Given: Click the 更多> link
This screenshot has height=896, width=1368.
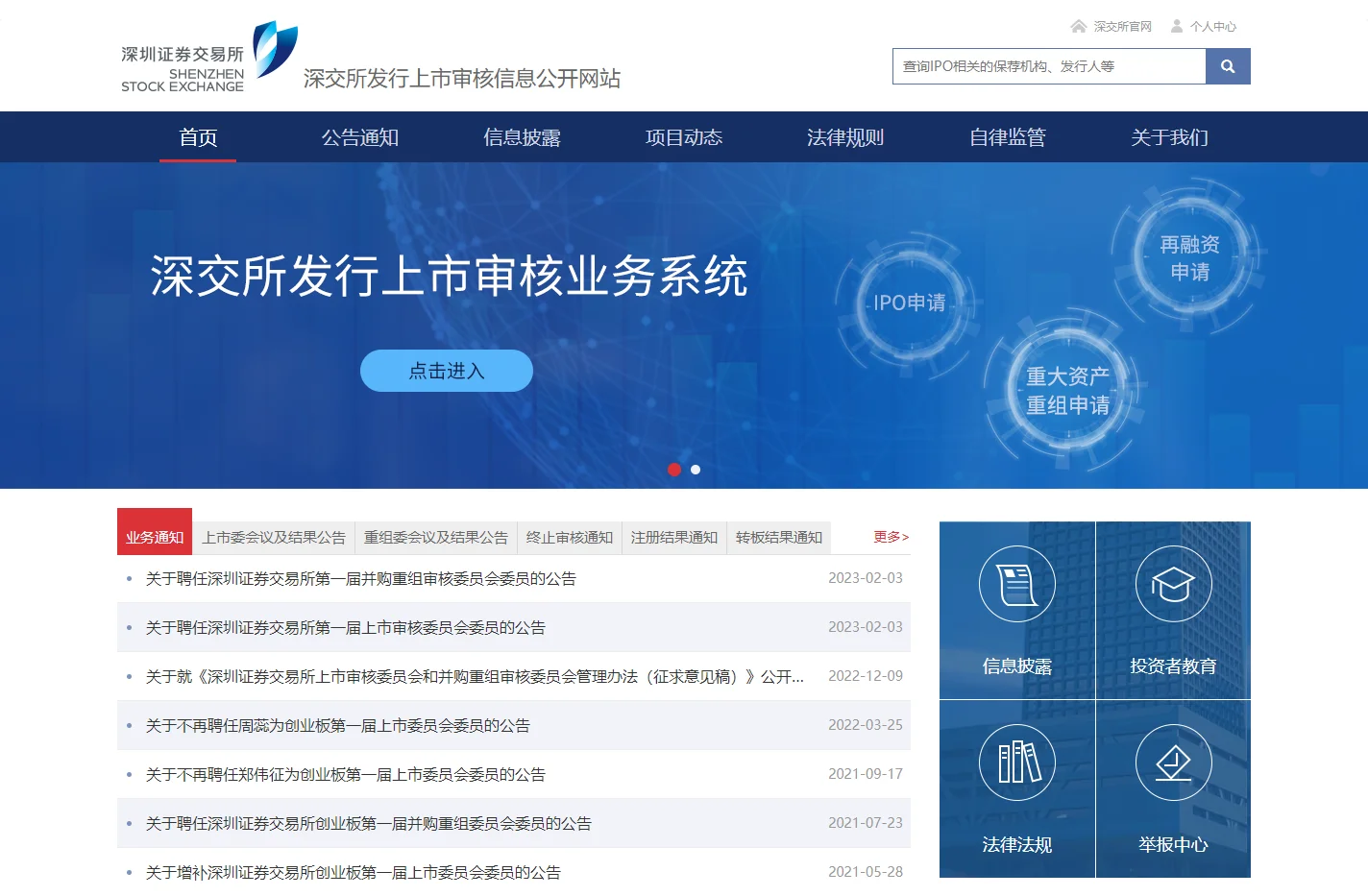Looking at the screenshot, I should pyautogui.click(x=891, y=537).
